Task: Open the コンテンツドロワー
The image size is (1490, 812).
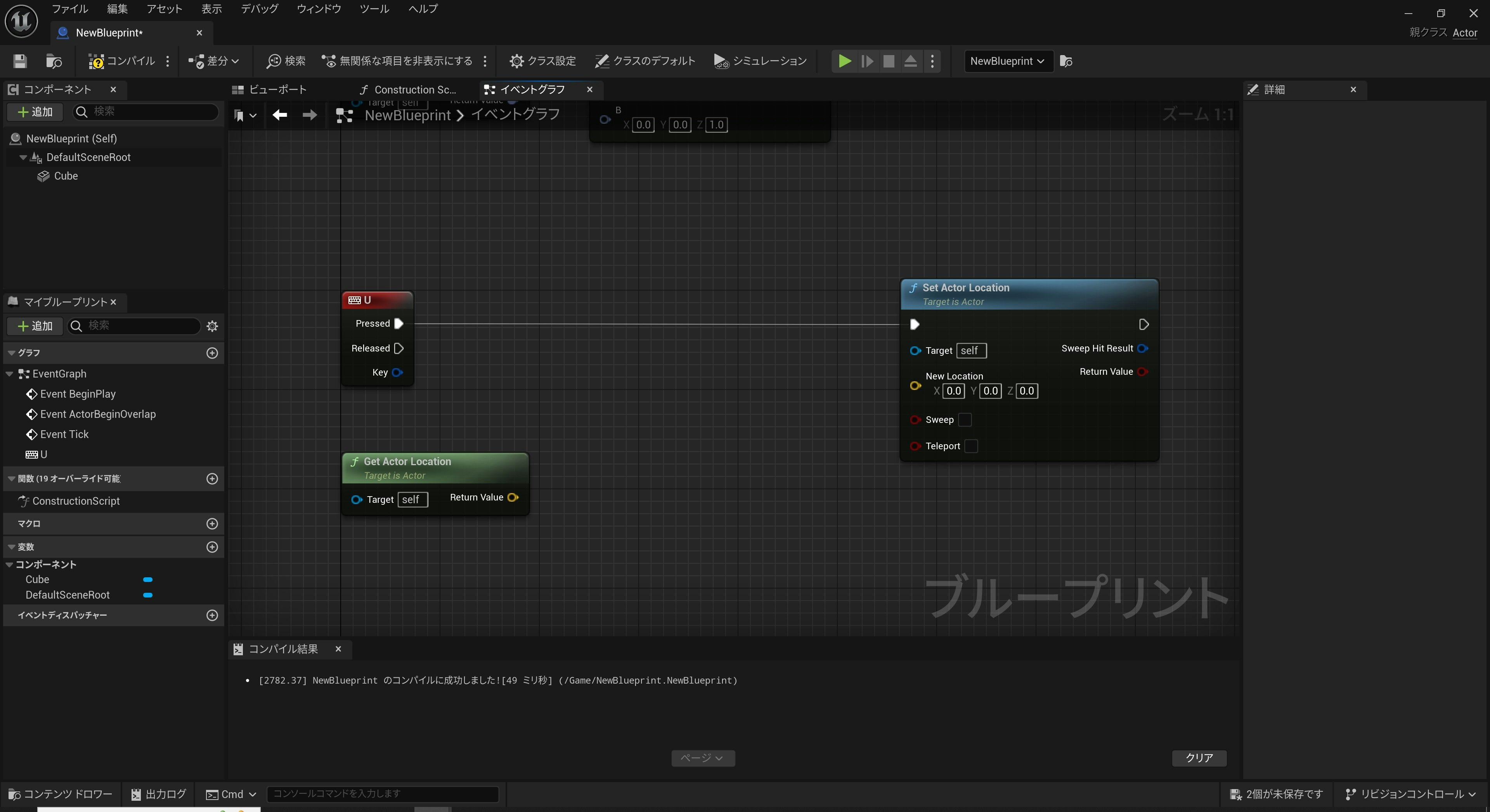Action: 60,793
